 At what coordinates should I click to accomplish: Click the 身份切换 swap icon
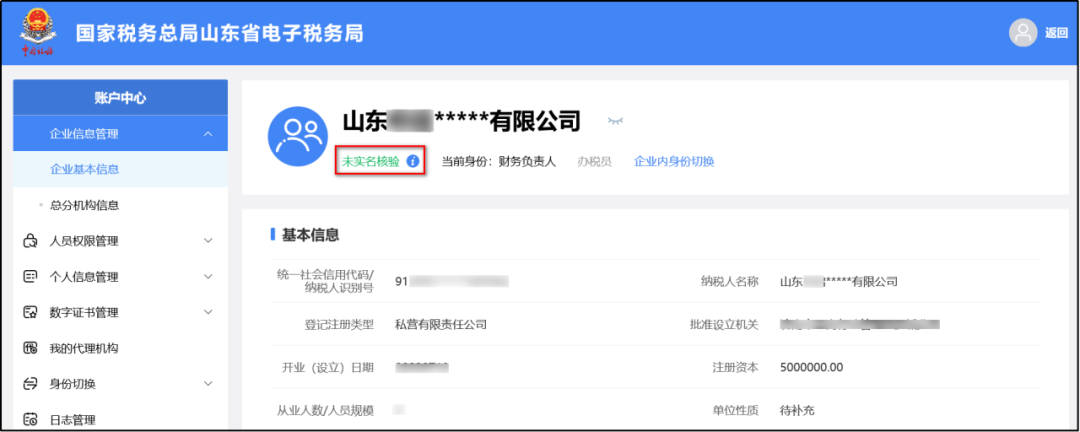coord(30,384)
